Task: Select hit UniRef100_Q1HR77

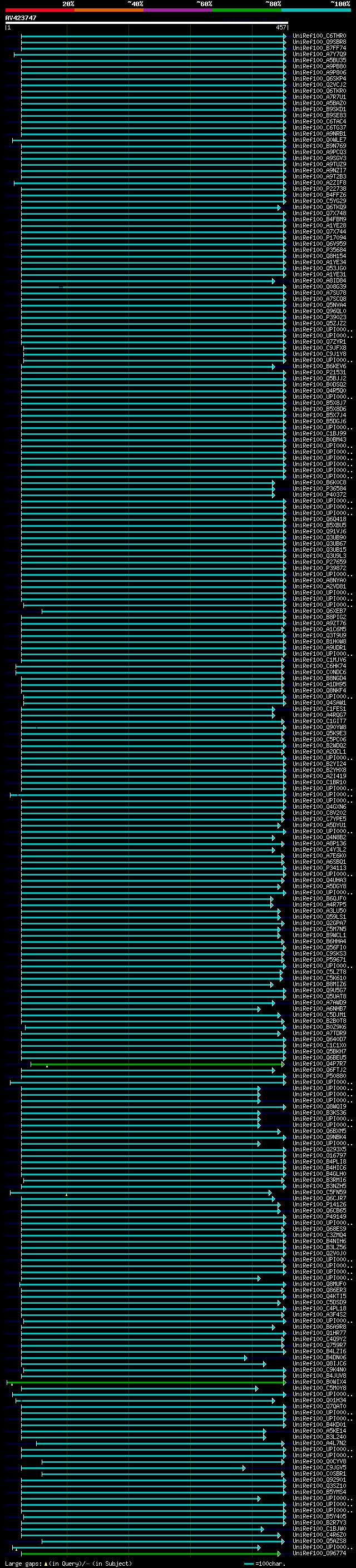Action: pos(319,1333)
